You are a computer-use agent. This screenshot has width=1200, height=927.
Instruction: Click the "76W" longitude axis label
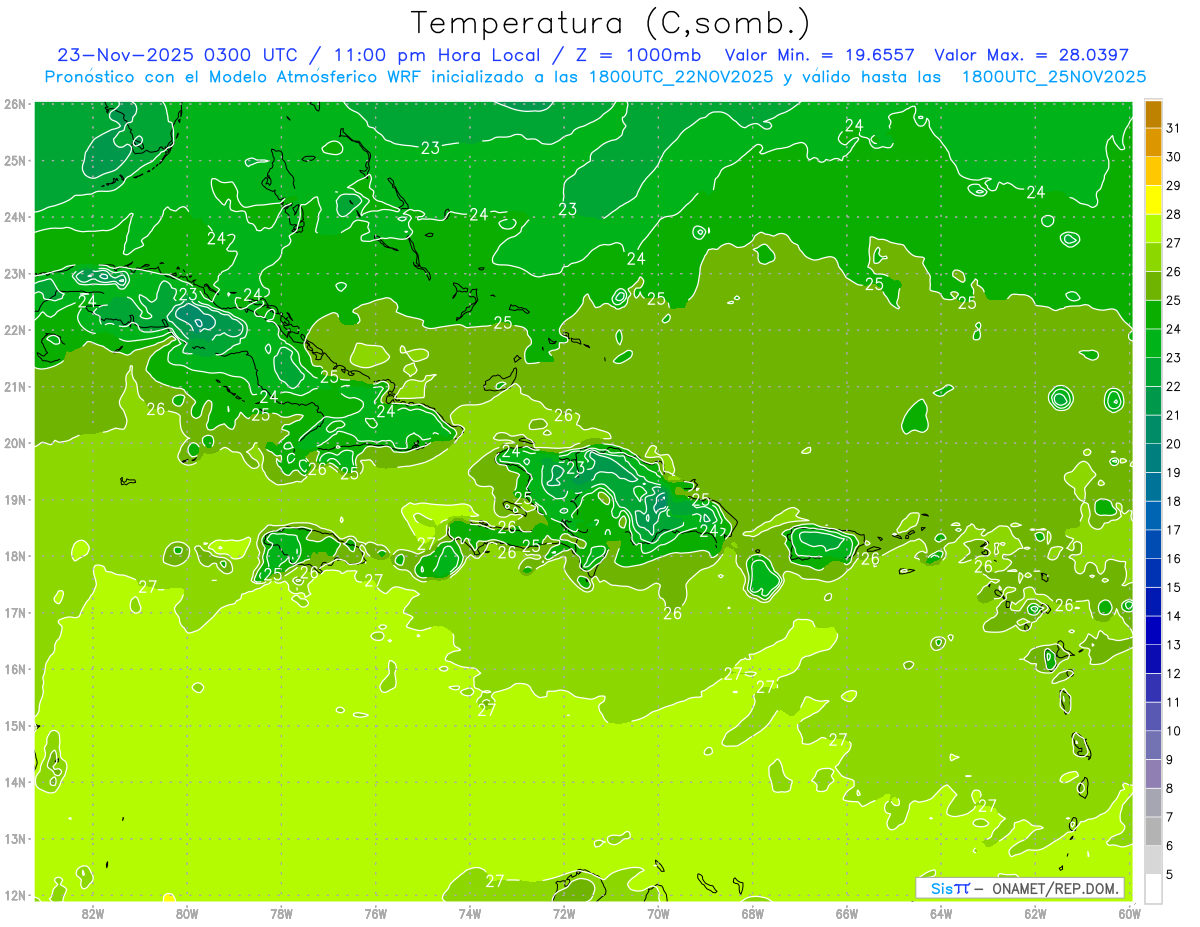pos(376,913)
